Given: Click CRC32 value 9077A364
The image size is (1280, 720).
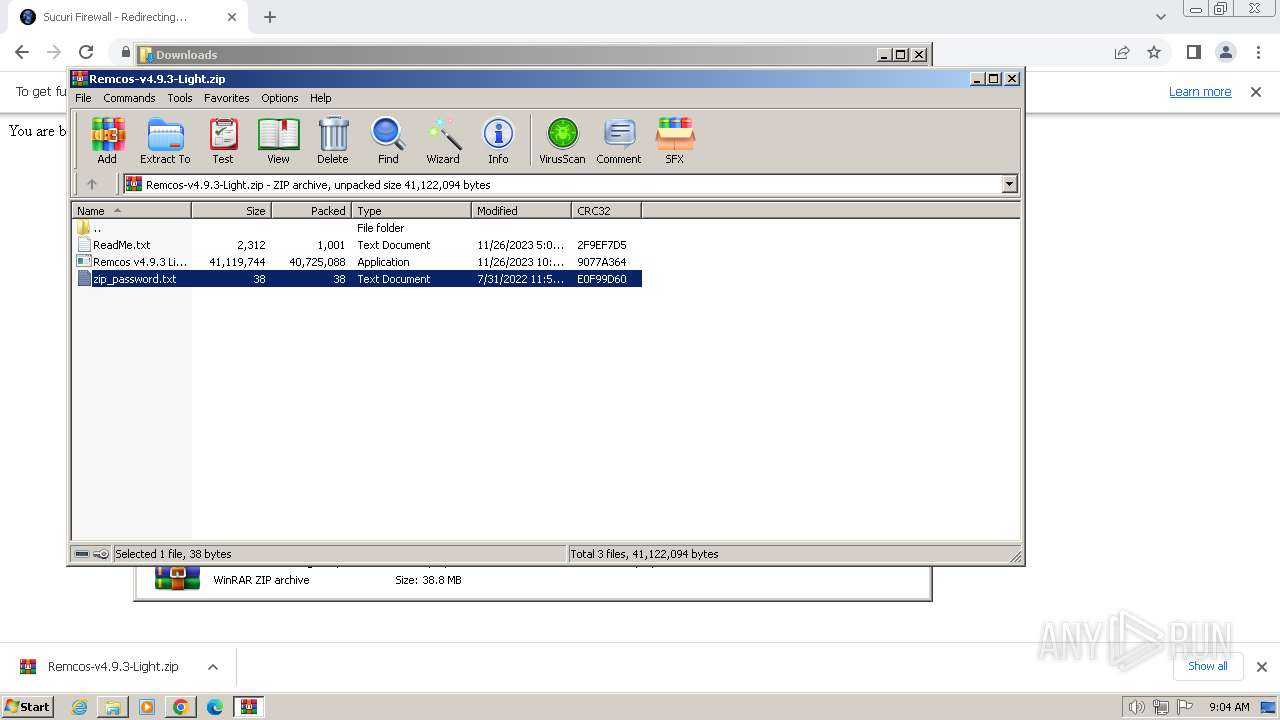Looking at the screenshot, I should click(602, 262).
